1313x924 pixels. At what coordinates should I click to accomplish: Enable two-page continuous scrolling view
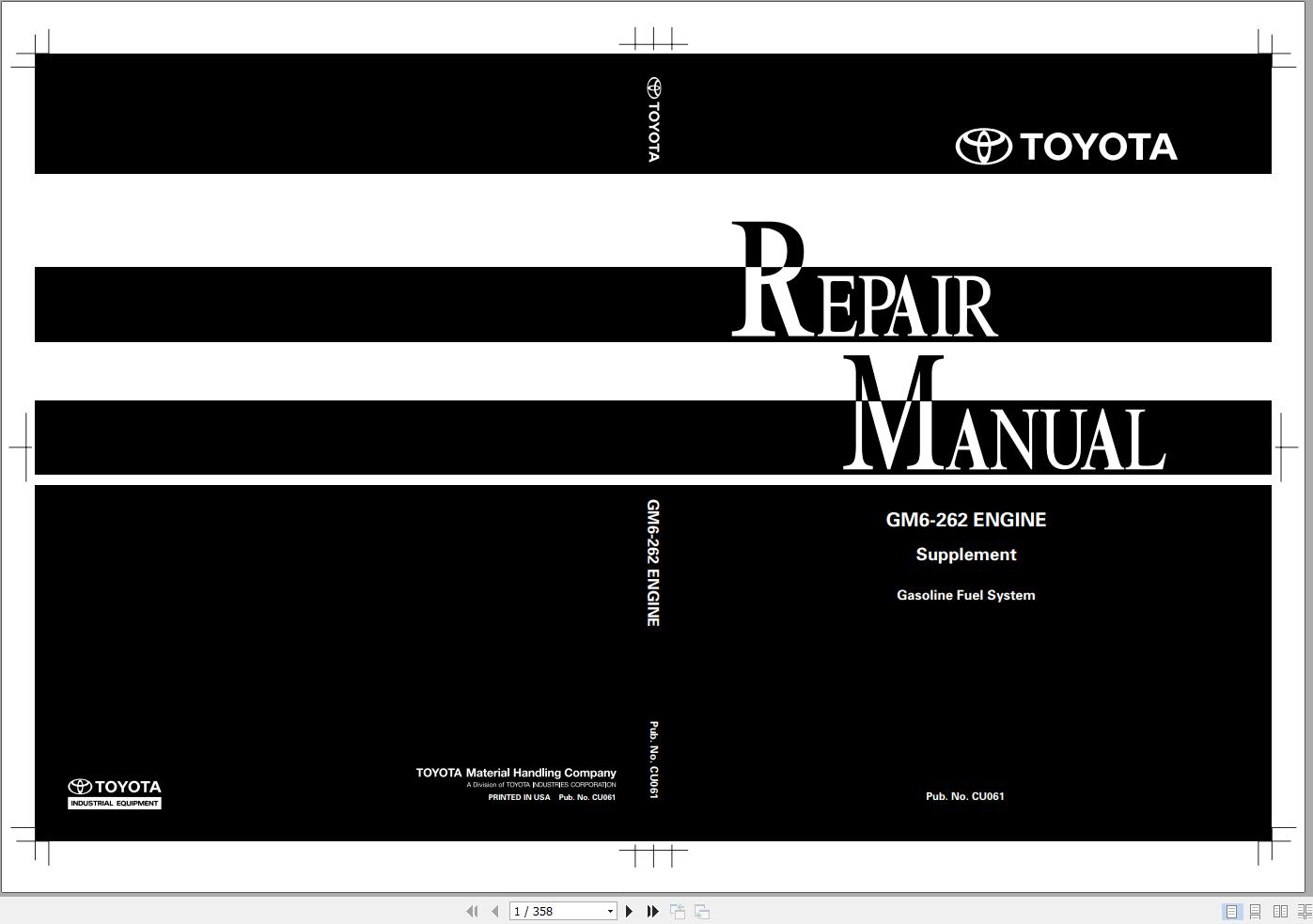coord(1305,911)
